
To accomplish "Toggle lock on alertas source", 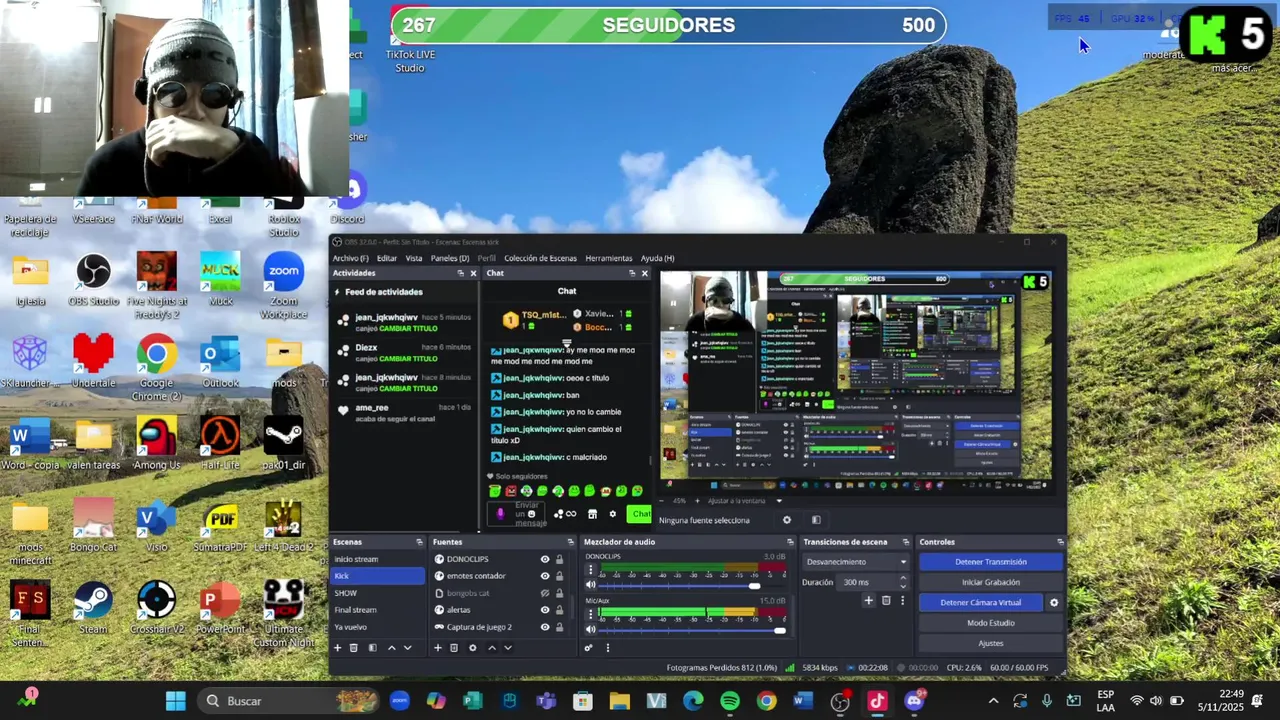I will pyautogui.click(x=560, y=610).
